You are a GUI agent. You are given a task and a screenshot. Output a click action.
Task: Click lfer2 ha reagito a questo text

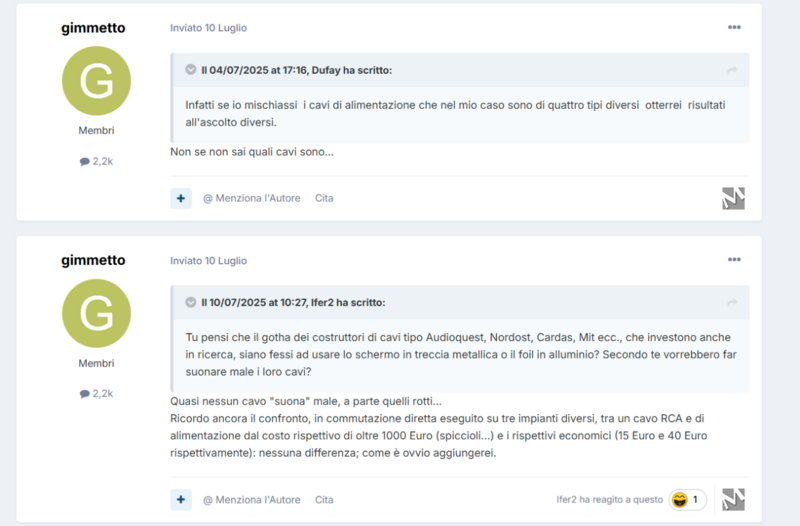(609, 499)
